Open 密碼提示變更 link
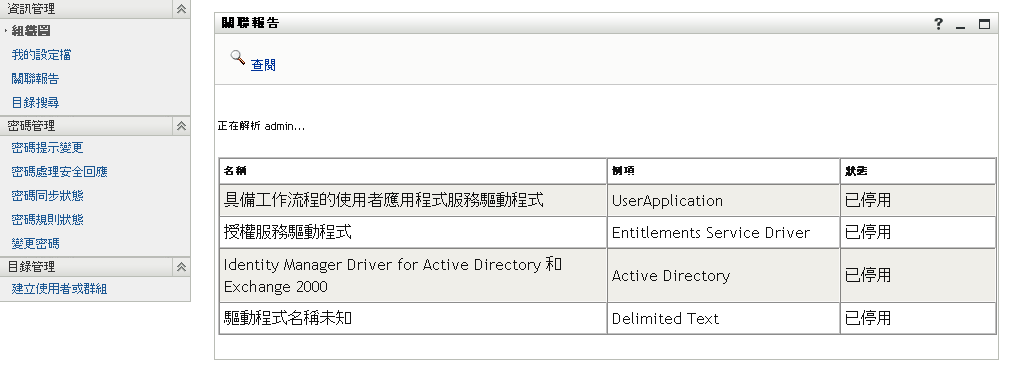1019x365 pixels. 47,148
